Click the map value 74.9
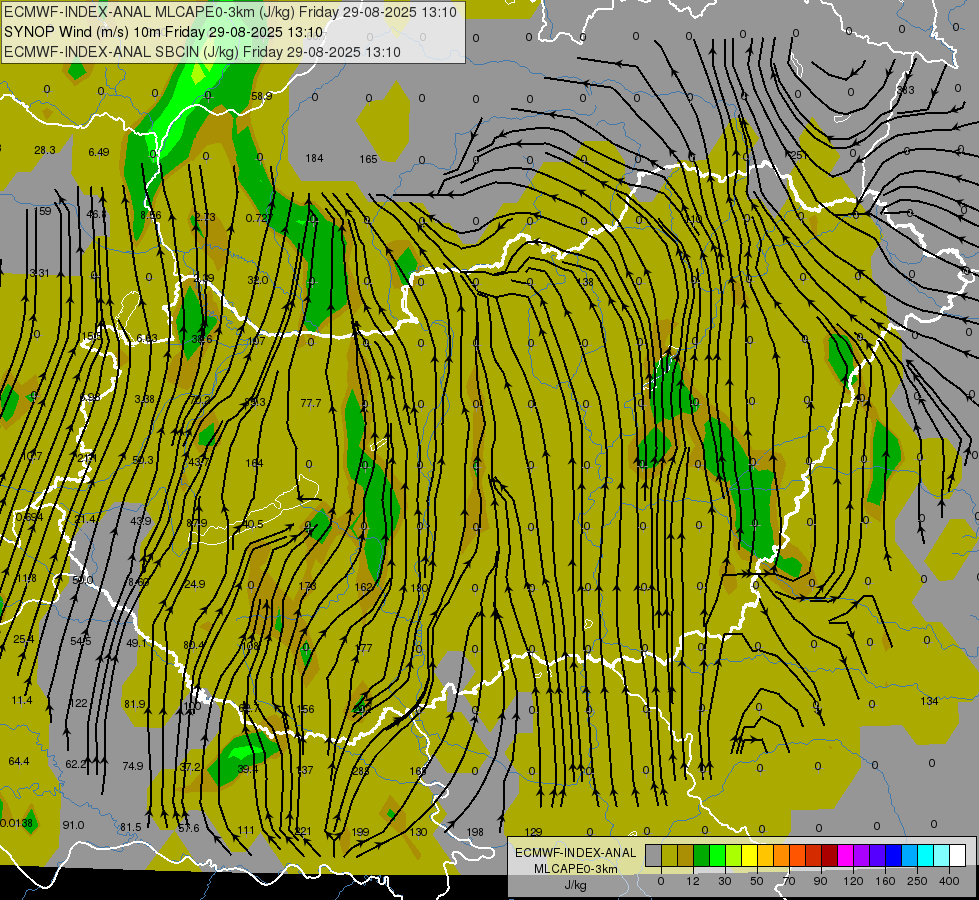 [133, 766]
